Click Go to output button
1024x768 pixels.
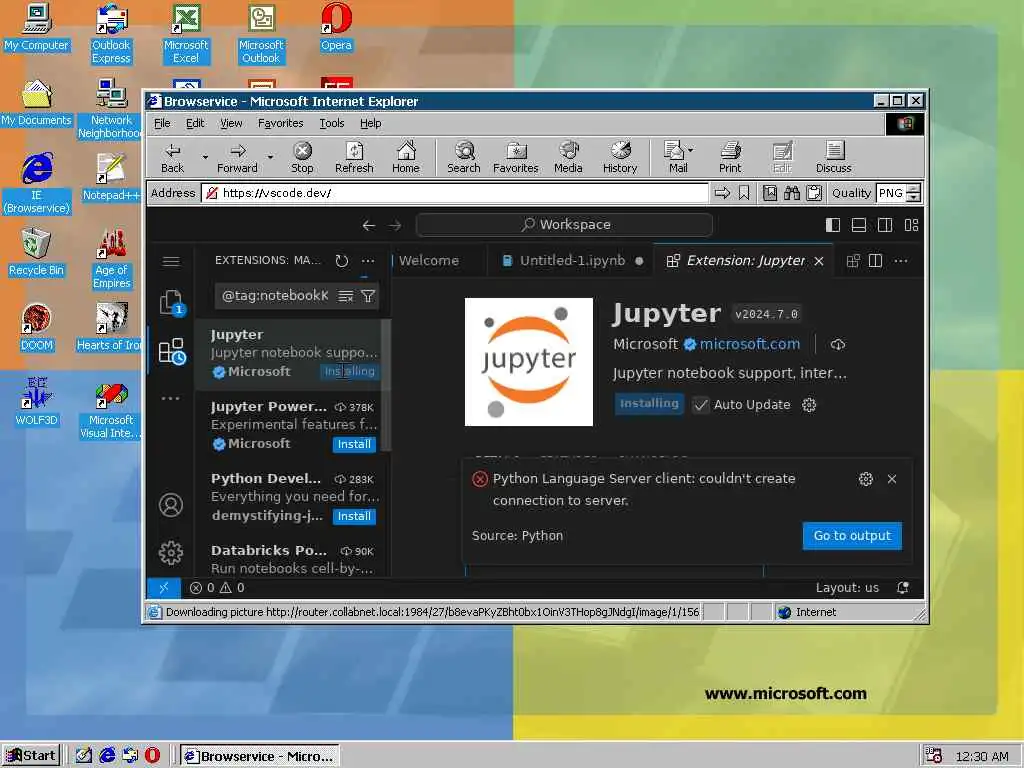pyautogui.click(x=852, y=536)
